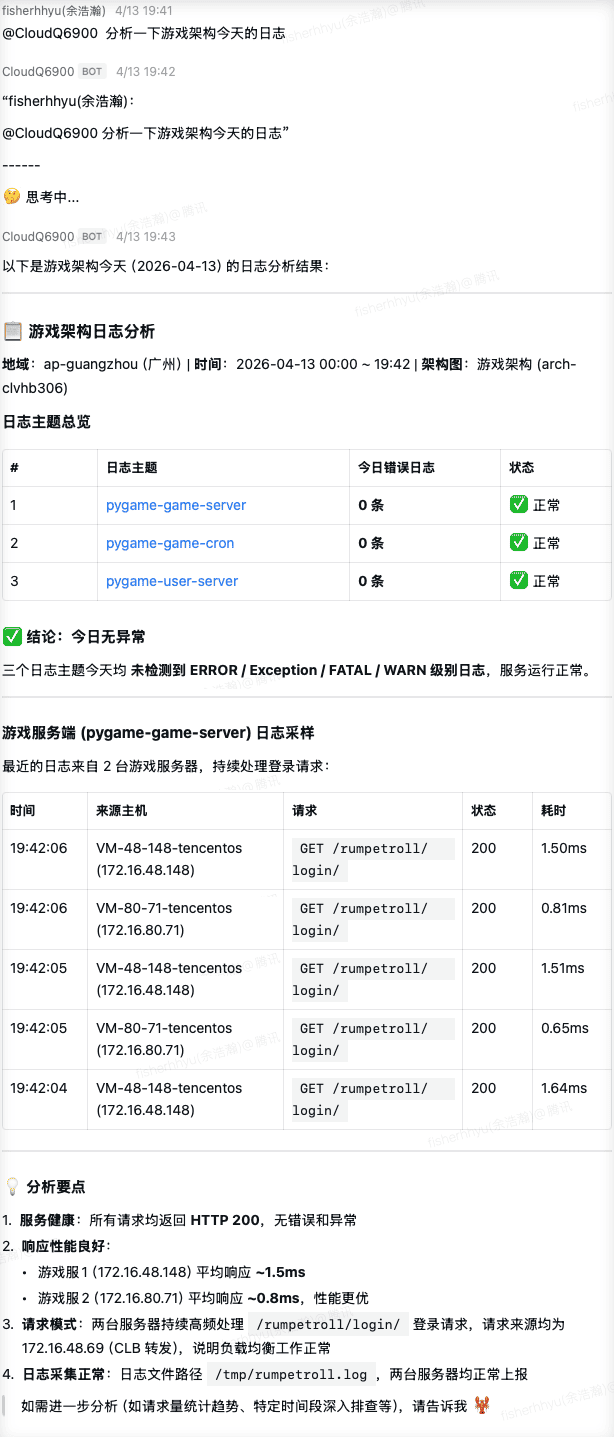The height and width of the screenshot is (1437, 614).
Task: Click the 游戏服 2 (172.16.80.71) bullet item
Action: [203, 1298]
